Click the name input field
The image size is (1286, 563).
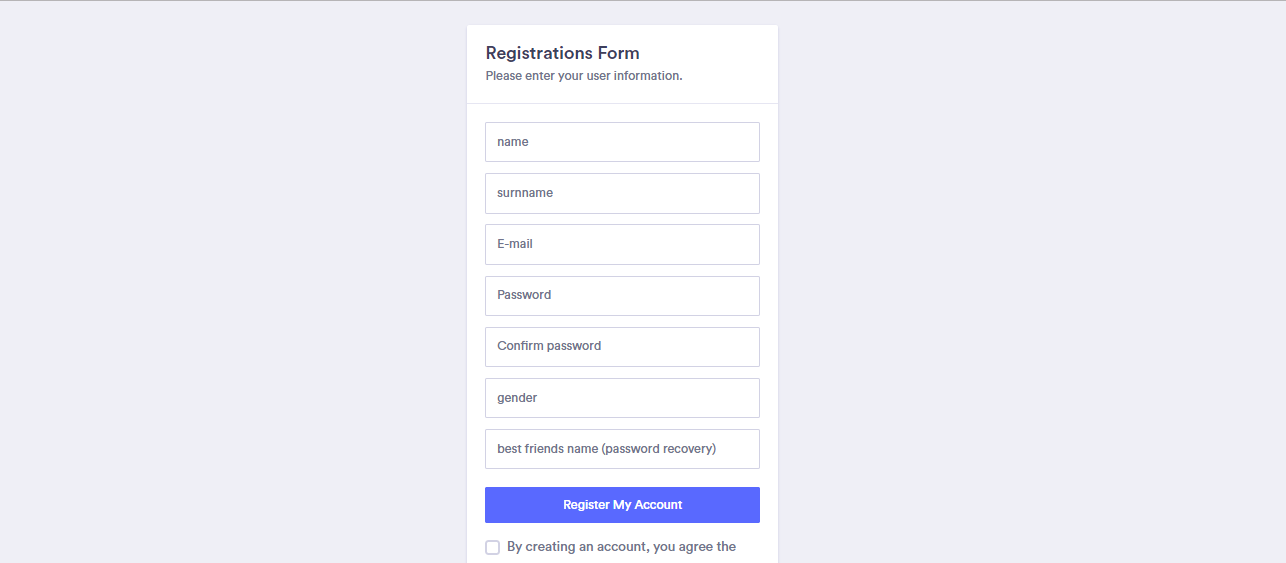pos(622,142)
